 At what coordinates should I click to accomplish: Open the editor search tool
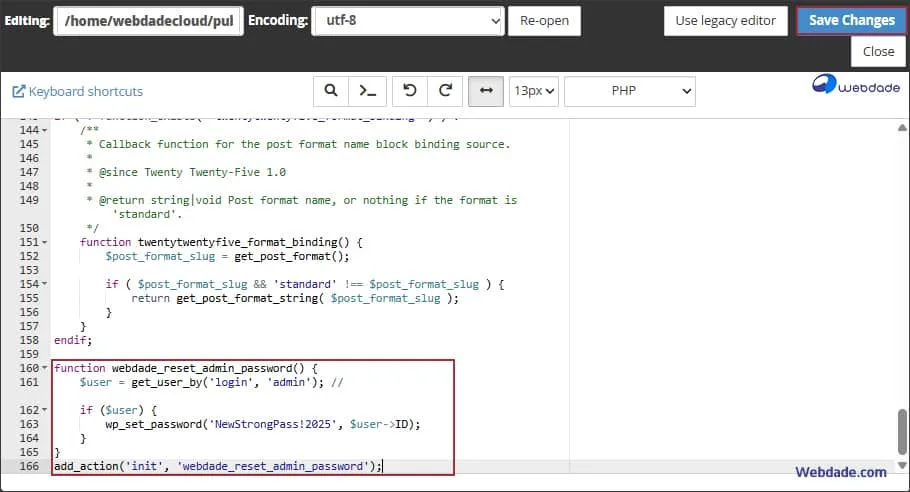330,91
